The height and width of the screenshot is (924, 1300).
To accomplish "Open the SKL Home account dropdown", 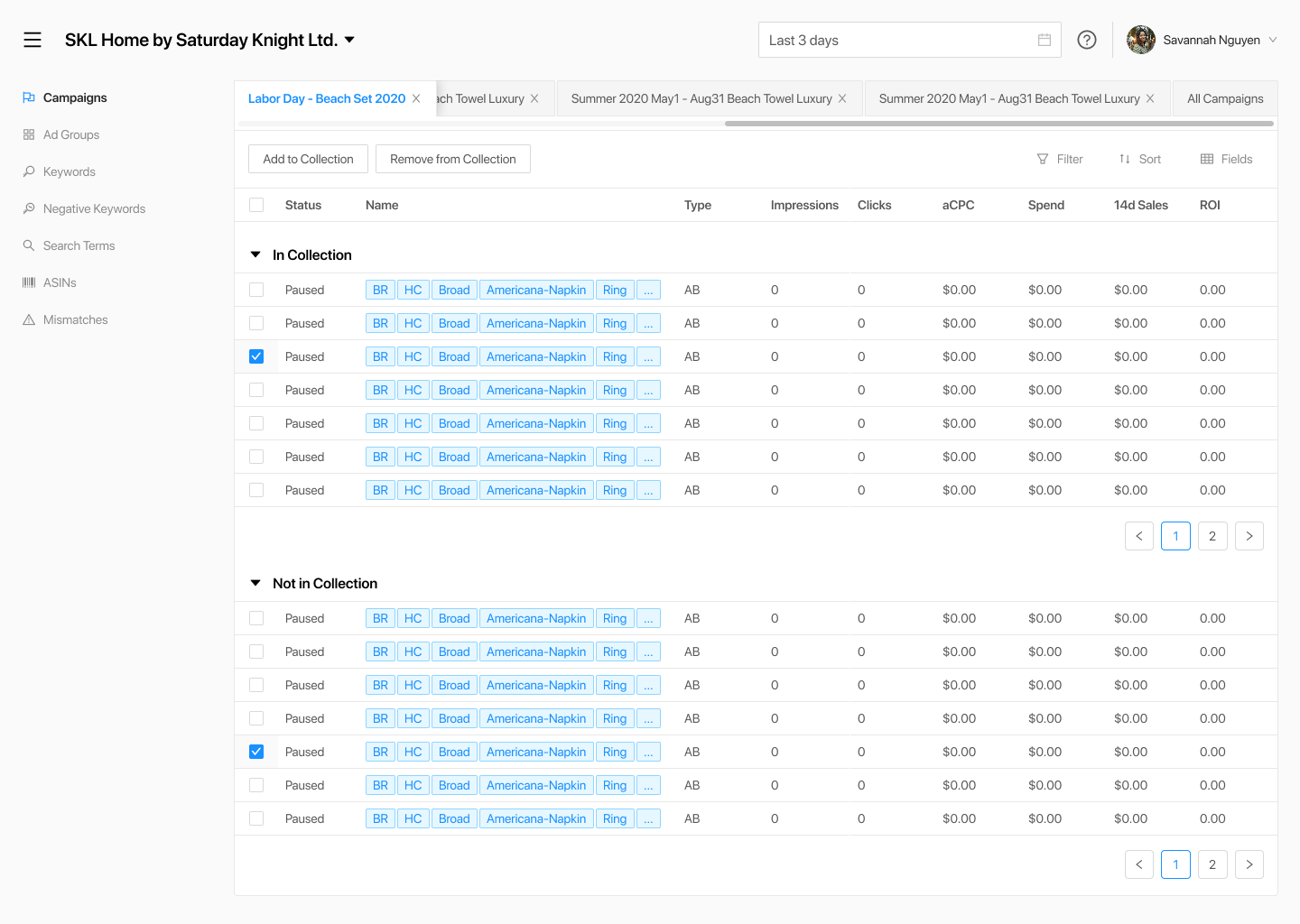I will pyautogui.click(x=349, y=40).
